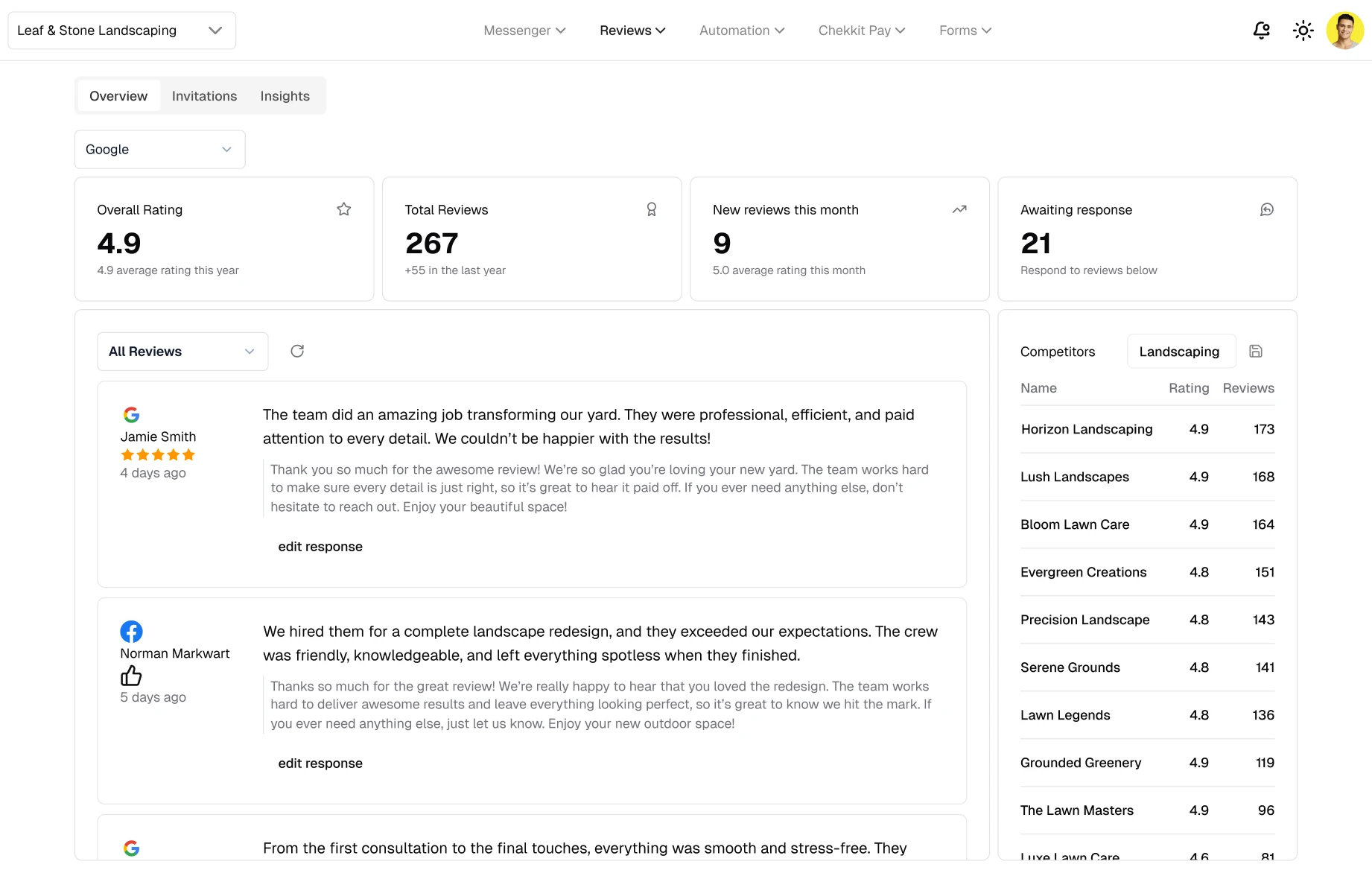Click the thumbs up on Norman Markwart's review
Screen dimensions: 1372x876
click(x=130, y=675)
